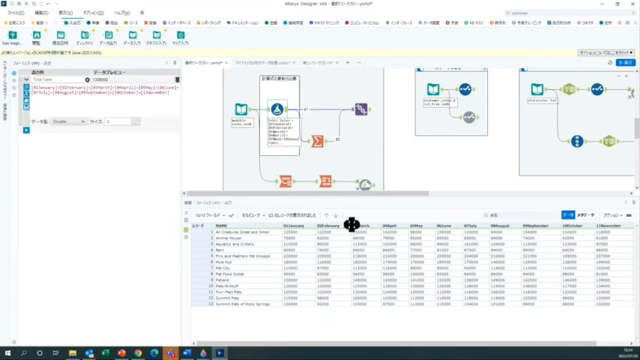This screenshot has height=360, width=640.
Task: Expand the 13/13 fields dropdown
Action: [210, 215]
